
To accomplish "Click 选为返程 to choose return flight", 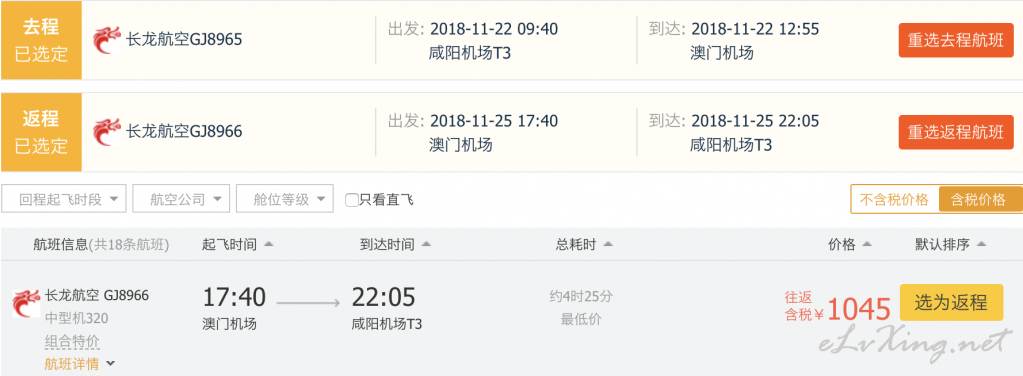I will coord(951,303).
